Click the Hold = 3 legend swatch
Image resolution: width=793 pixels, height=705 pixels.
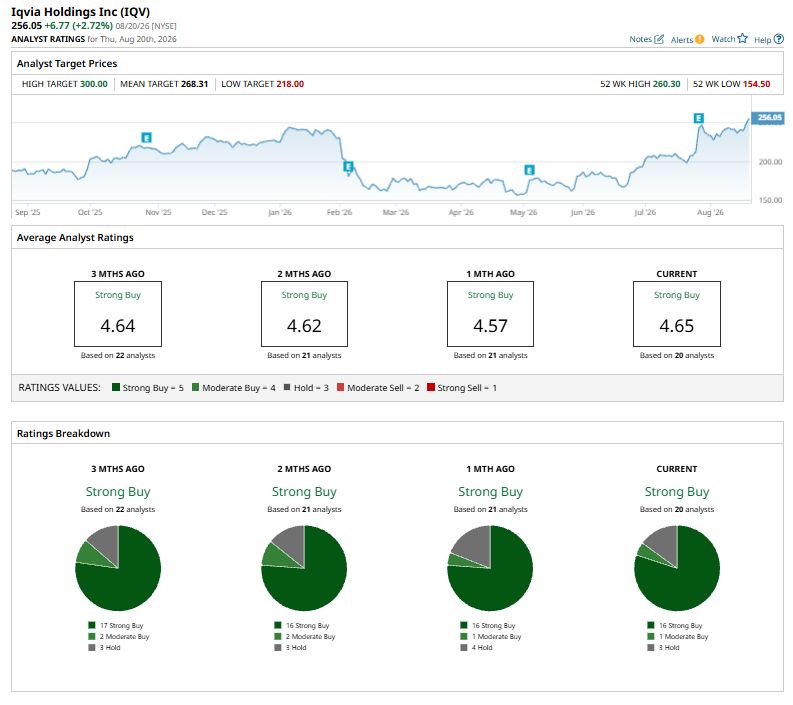tap(287, 387)
